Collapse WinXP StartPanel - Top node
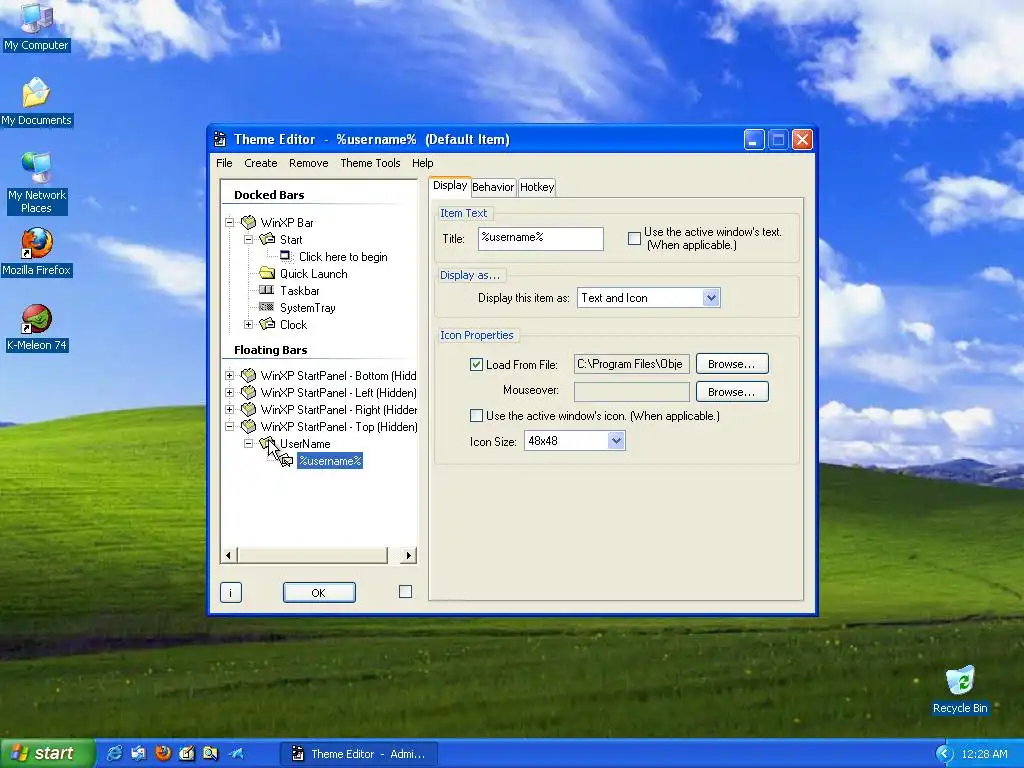The height and width of the screenshot is (768, 1024). pyautogui.click(x=230, y=426)
